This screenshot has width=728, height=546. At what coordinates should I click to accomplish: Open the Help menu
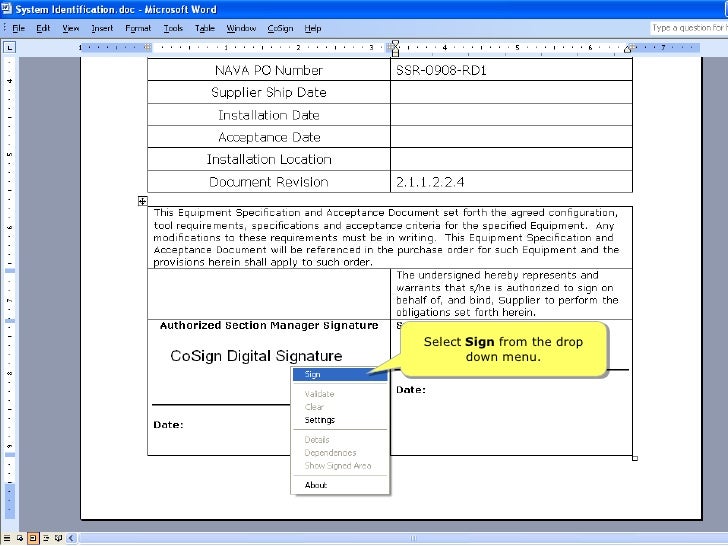pos(313,28)
